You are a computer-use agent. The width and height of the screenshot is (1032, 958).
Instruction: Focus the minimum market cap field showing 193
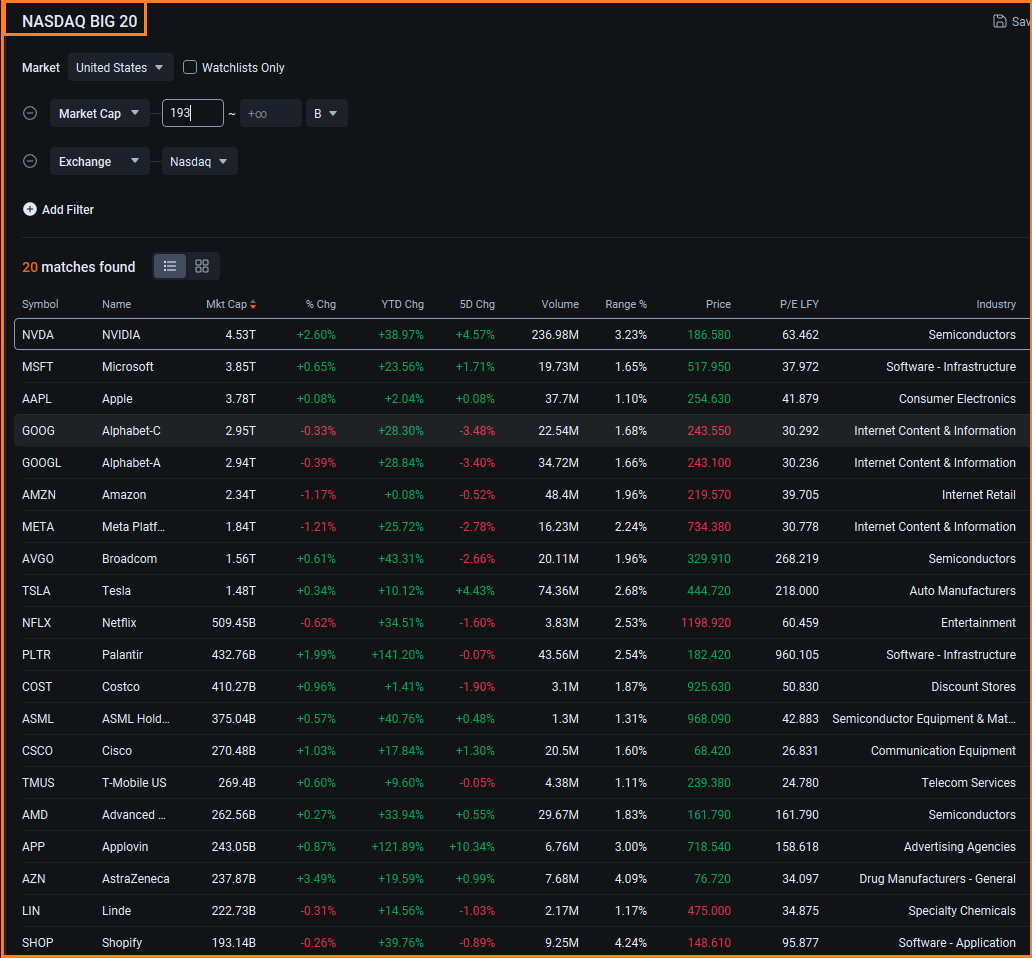[193, 114]
